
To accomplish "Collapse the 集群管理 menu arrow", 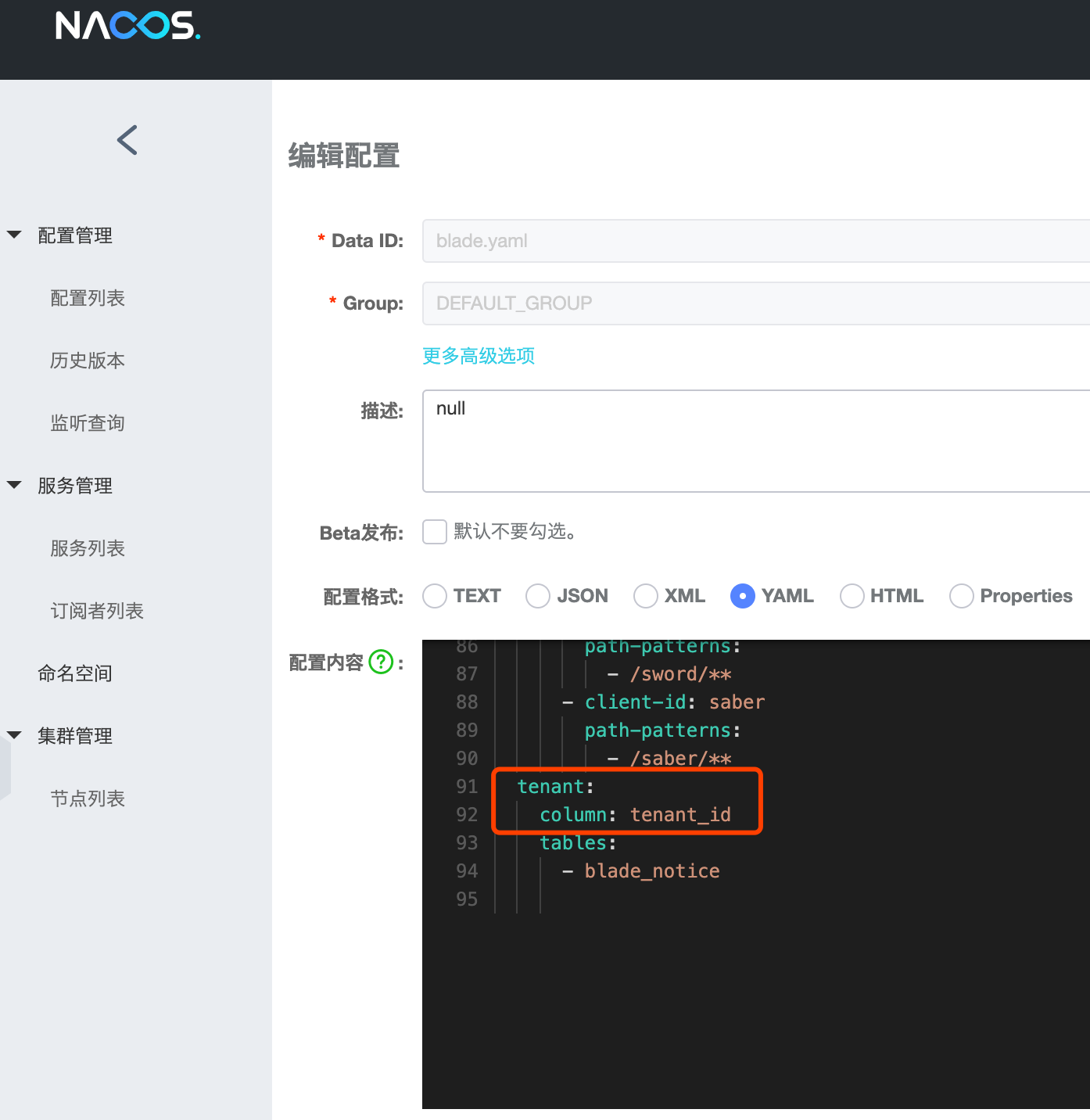I will [x=14, y=735].
